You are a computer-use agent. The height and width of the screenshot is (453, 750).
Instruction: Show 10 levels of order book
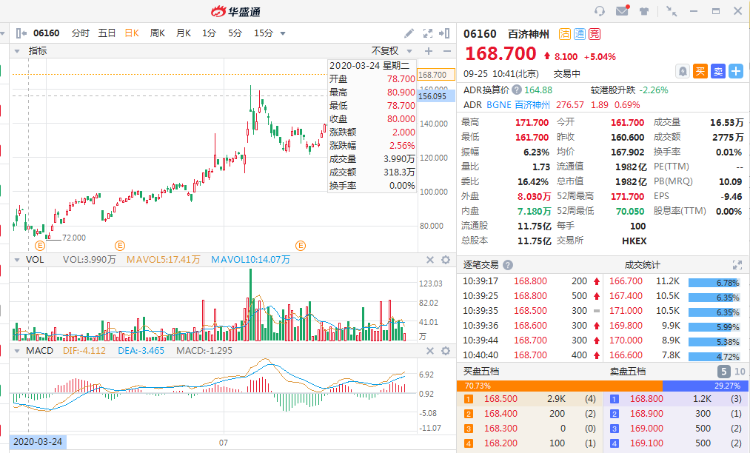(739, 371)
